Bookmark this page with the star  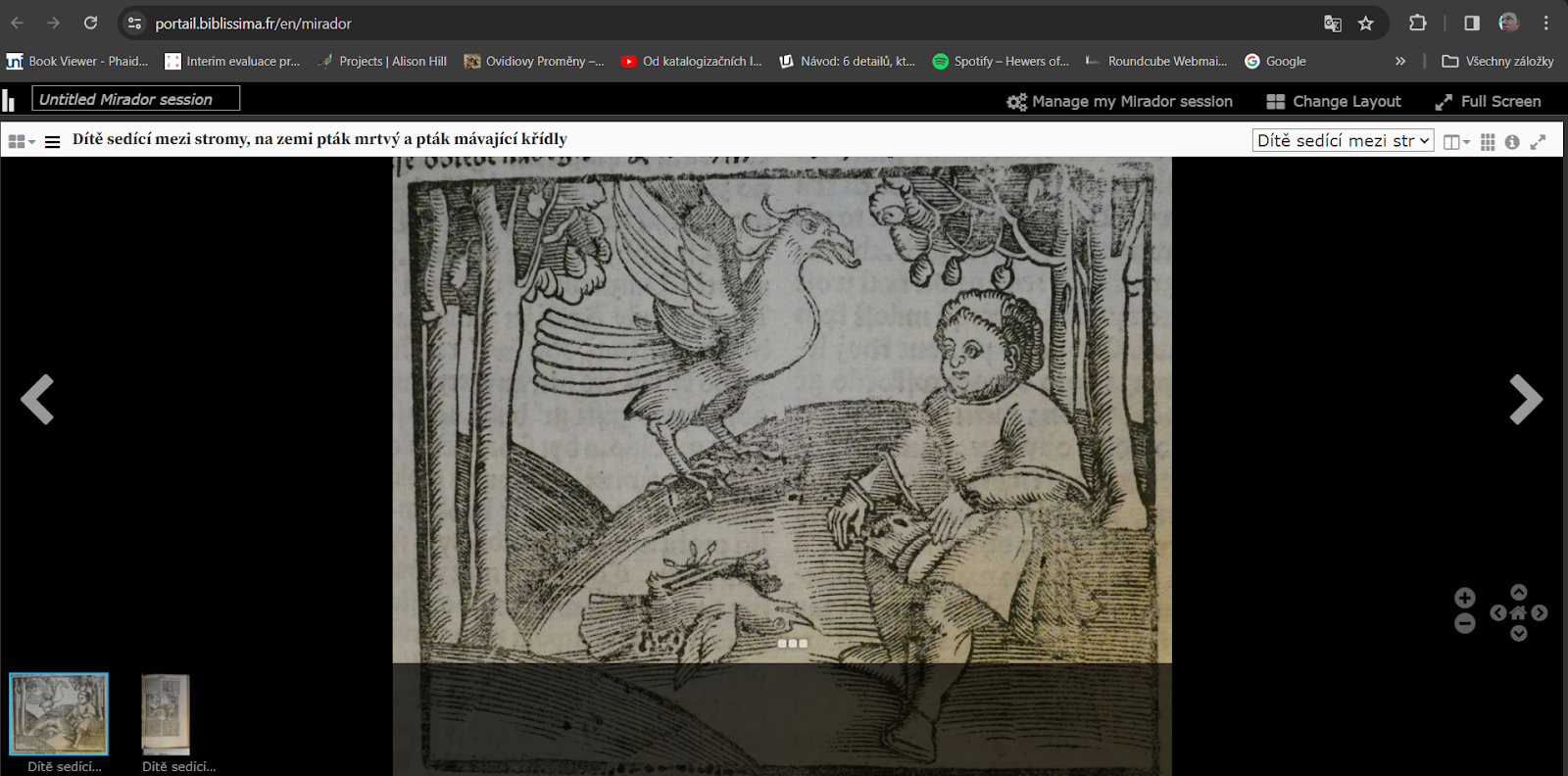click(x=1366, y=24)
